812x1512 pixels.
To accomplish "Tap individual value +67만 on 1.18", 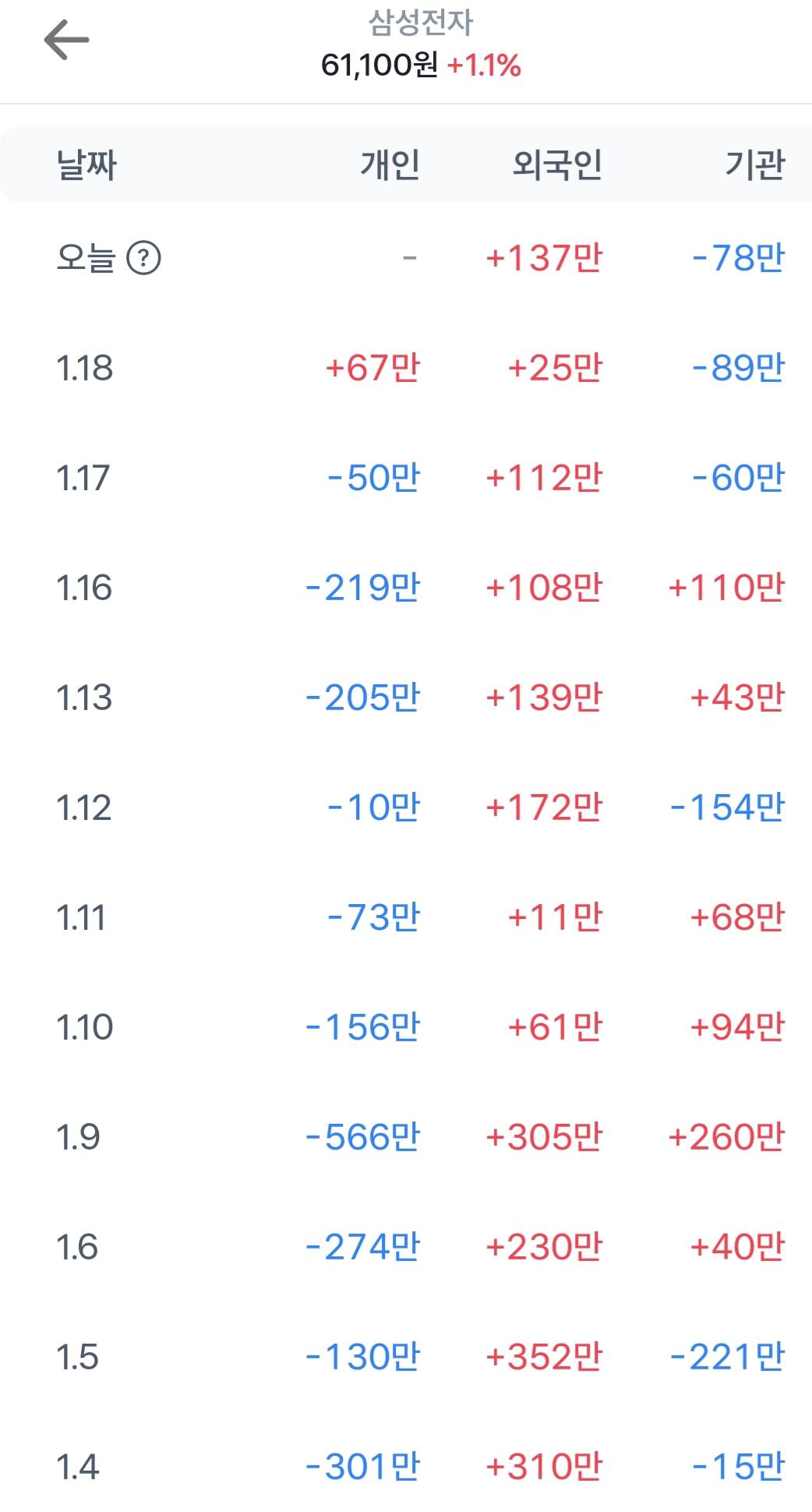I will pyautogui.click(x=372, y=368).
